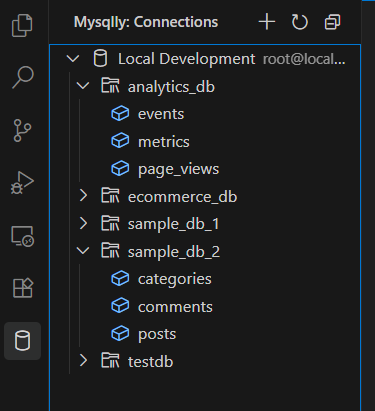Select the sample_db_1 database name
Screen dimensions: 375x411
(174, 224)
